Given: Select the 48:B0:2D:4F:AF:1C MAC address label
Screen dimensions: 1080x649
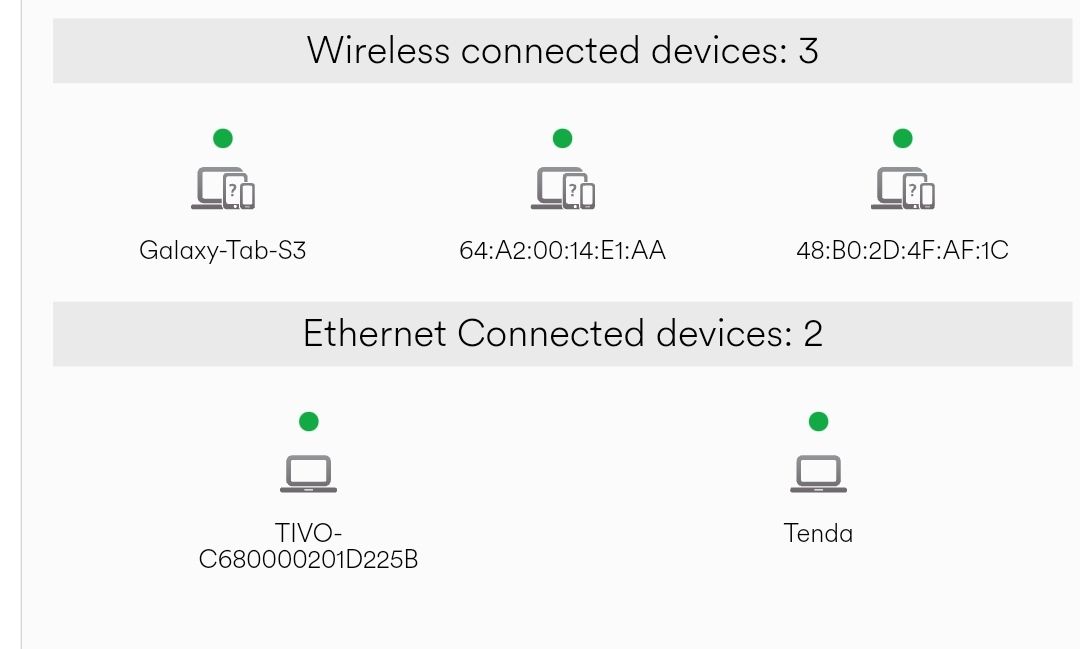Looking at the screenshot, I should coord(902,250).
